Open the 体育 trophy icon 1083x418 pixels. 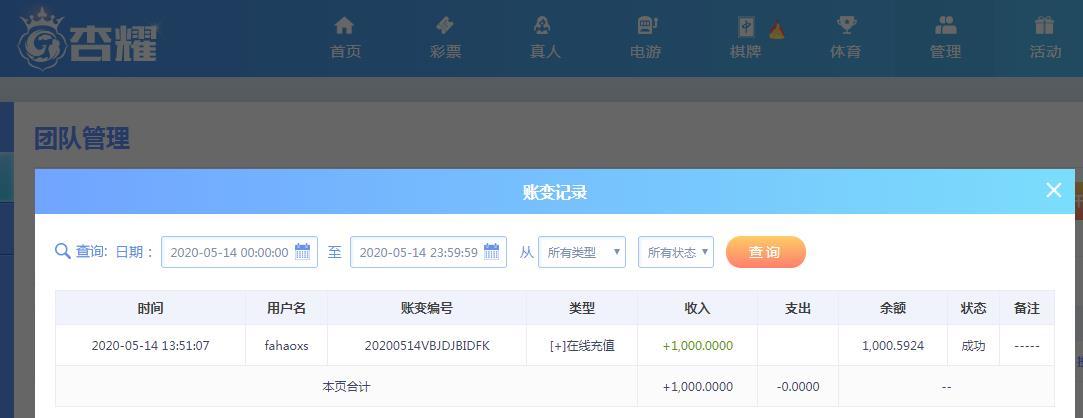pyautogui.click(x=845, y=26)
